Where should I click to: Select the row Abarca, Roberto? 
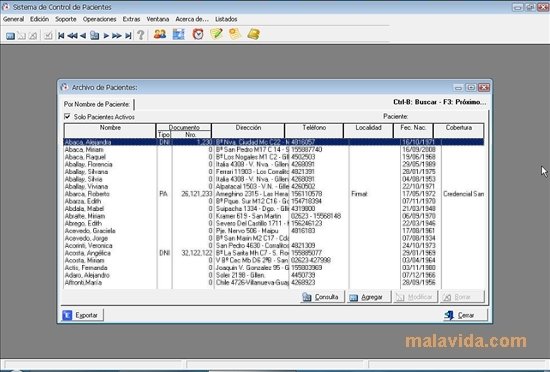(274, 194)
